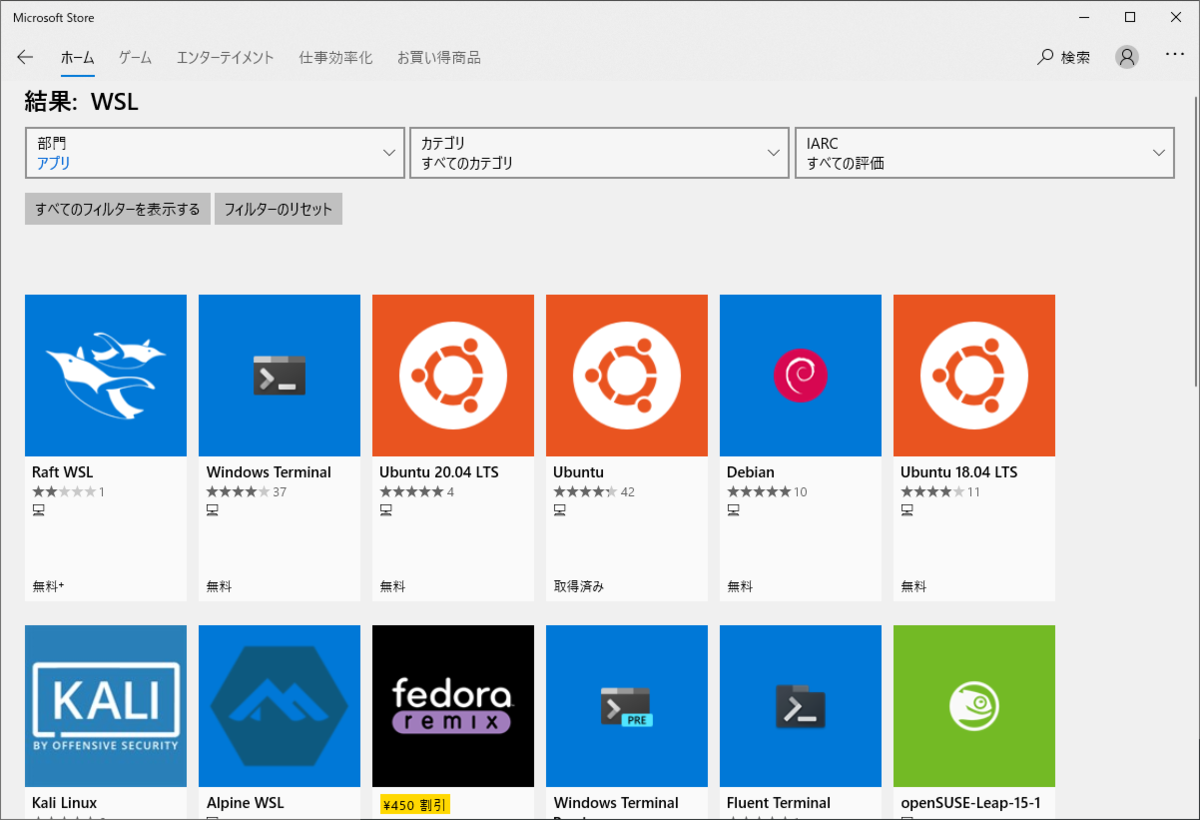The image size is (1200, 820).
Task: Open the Alpine WSL mountain logo tile
Action: (x=279, y=706)
